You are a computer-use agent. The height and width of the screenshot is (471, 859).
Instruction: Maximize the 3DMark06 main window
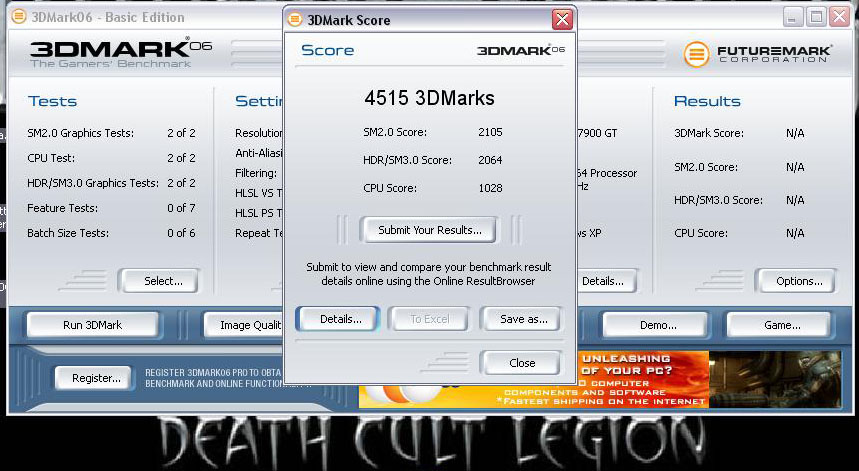815,17
